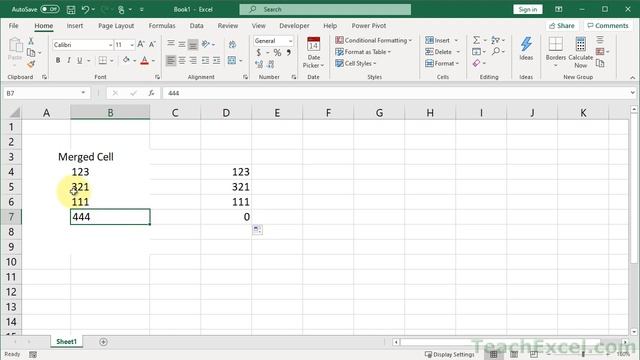Toggle Underline formatting
Screen dimensions: 640x360
coord(80,60)
